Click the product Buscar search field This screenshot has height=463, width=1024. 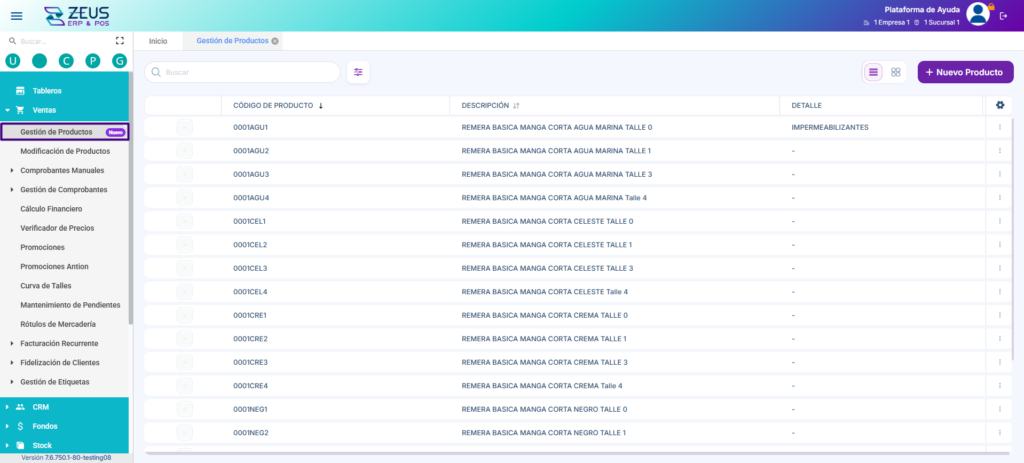point(242,72)
